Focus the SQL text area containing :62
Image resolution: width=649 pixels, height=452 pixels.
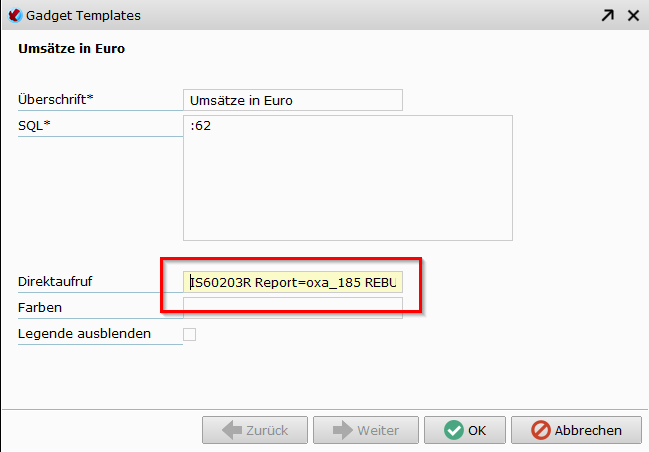(348, 178)
